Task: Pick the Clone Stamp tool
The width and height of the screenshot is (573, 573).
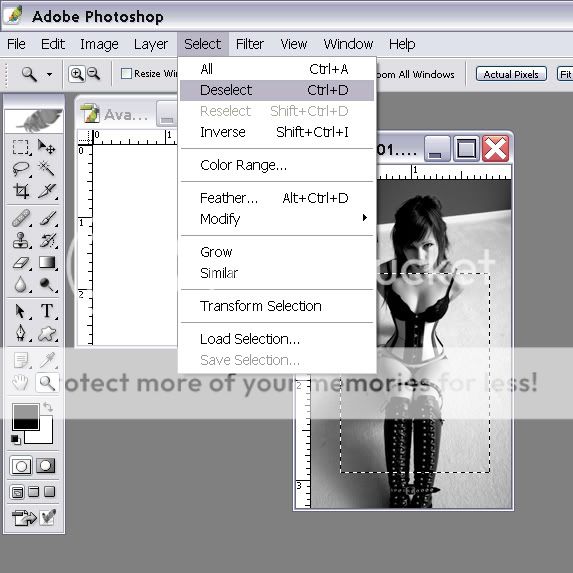Action: (21, 240)
